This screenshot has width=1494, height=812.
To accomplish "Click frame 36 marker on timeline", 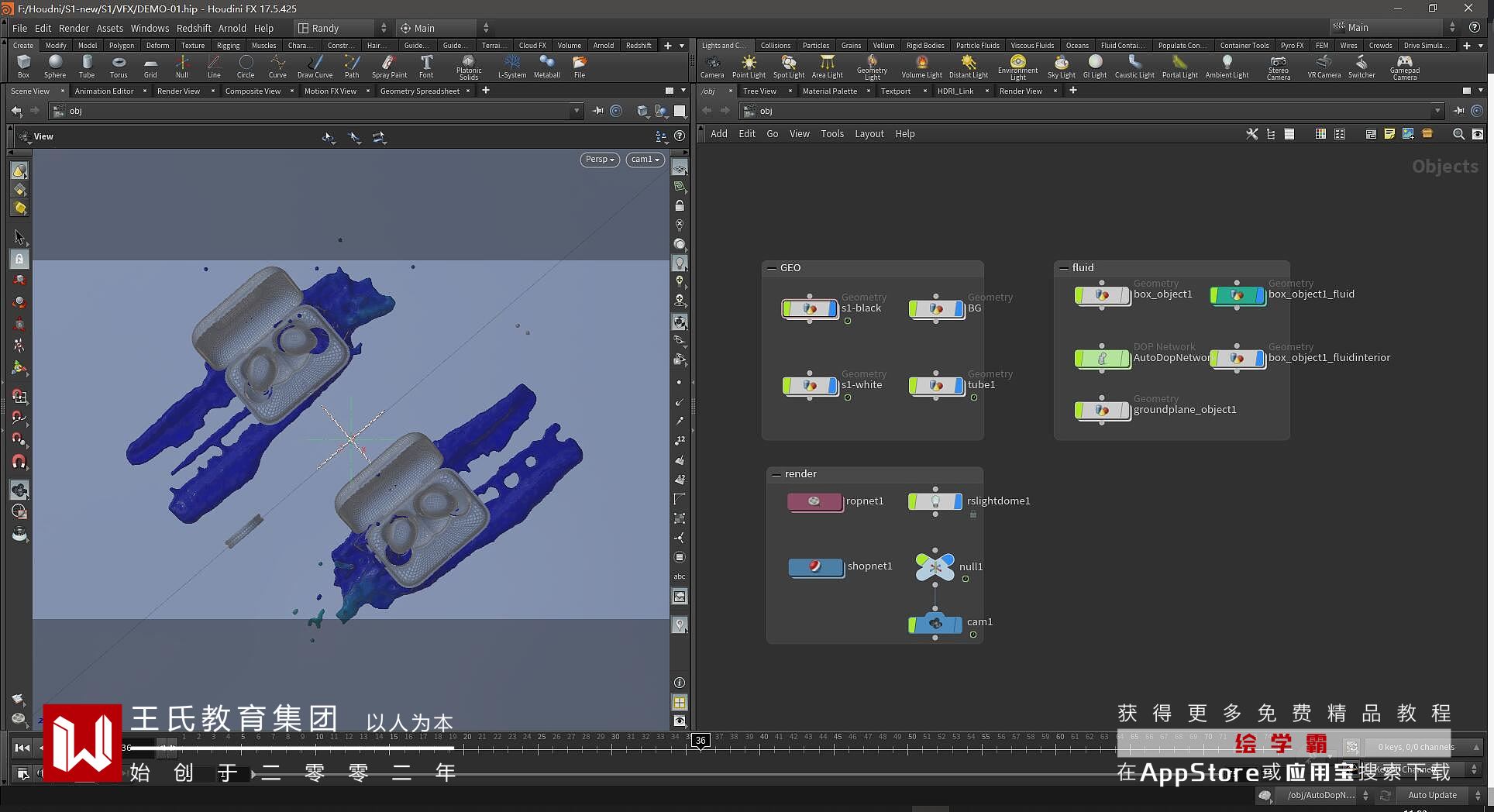I will 701,741.
